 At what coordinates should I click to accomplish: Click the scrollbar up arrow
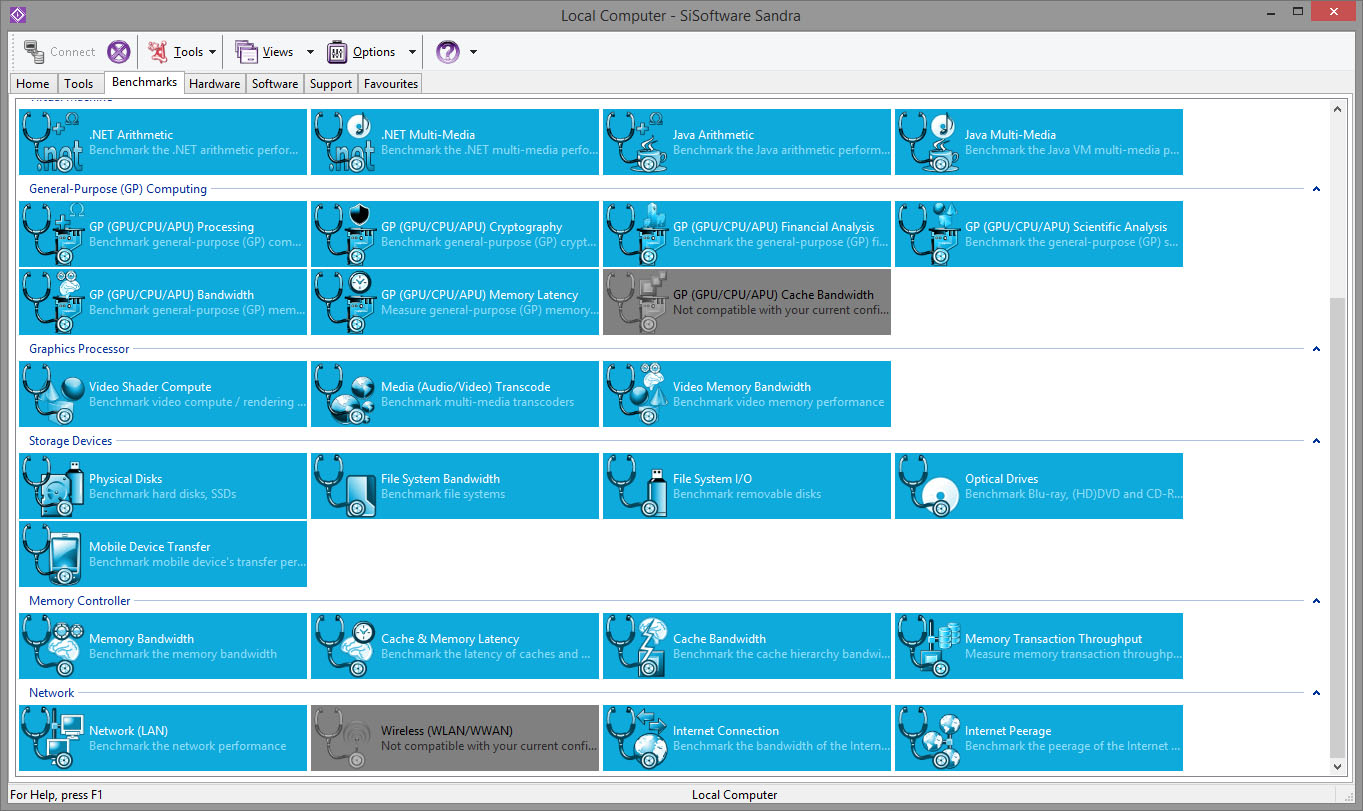click(x=1338, y=107)
